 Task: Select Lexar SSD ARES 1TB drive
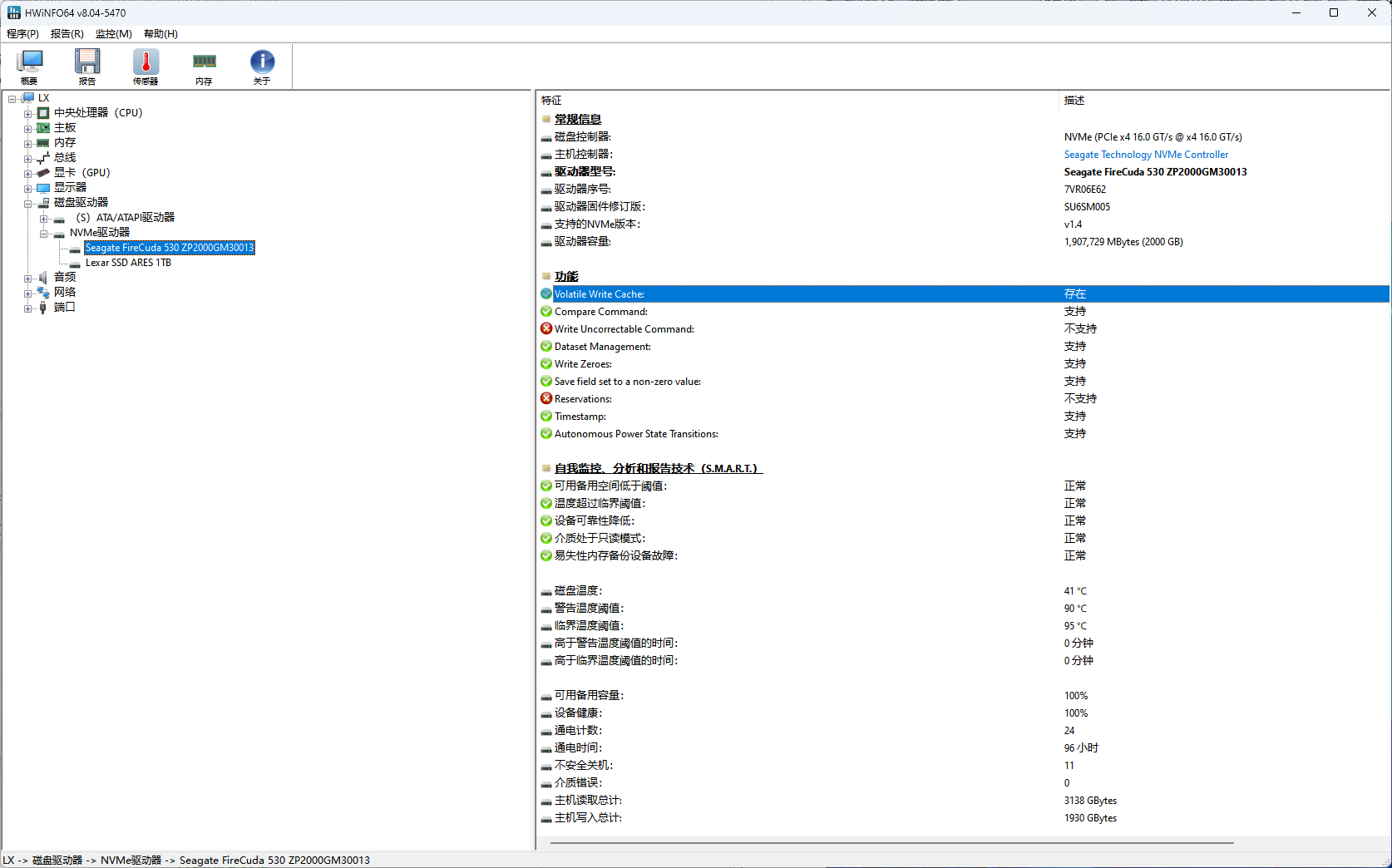tap(128, 263)
